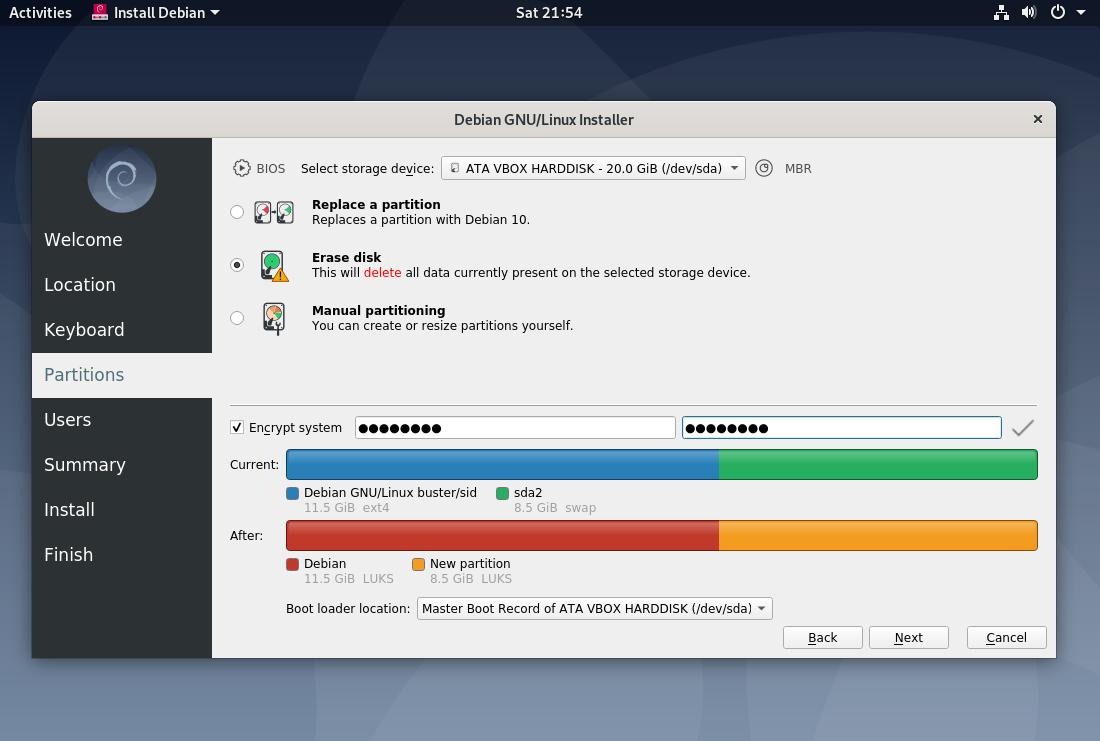This screenshot has height=741, width=1100.
Task: Click the red Debian legend swatch
Action: [293, 564]
